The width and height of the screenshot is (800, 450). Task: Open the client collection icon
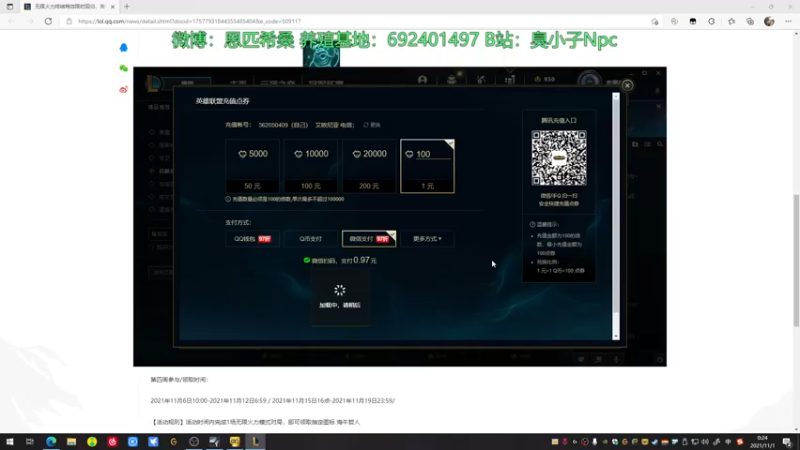(452, 80)
